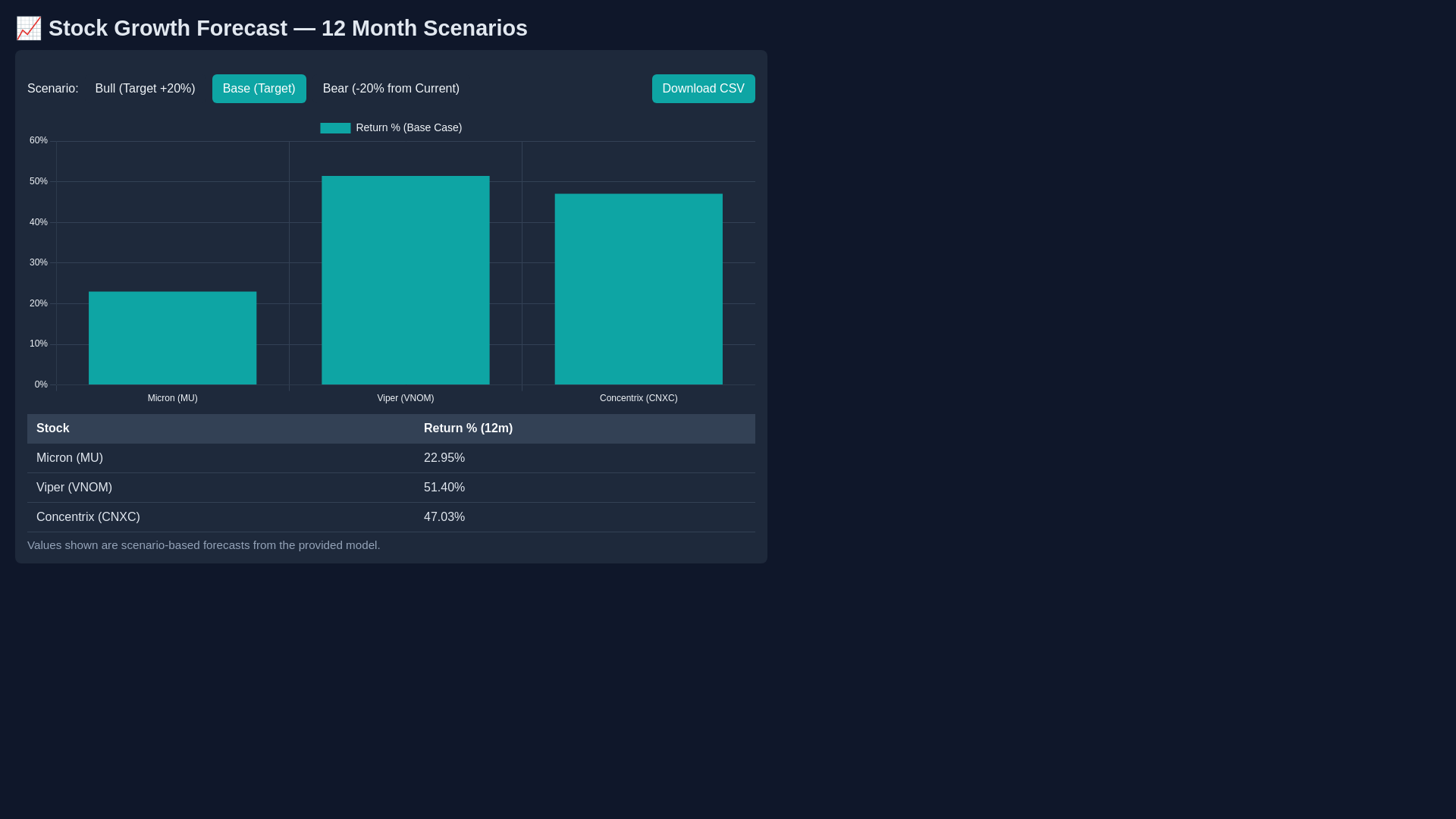Image resolution: width=1456 pixels, height=819 pixels.
Task: Click the Scenario: label
Action: point(53,89)
